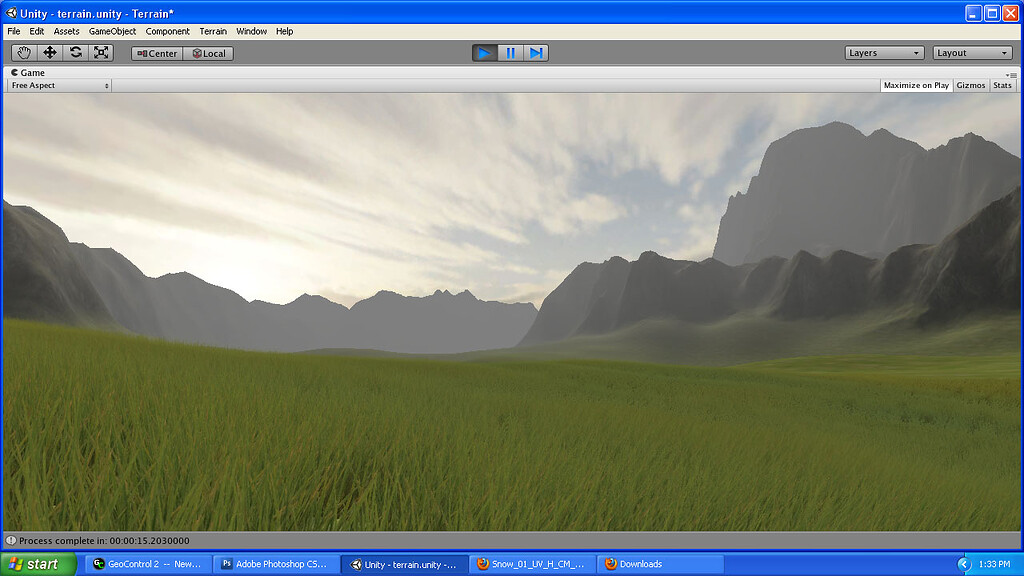The height and width of the screenshot is (576, 1024).
Task: Select the Rotate tool
Action: click(75, 52)
